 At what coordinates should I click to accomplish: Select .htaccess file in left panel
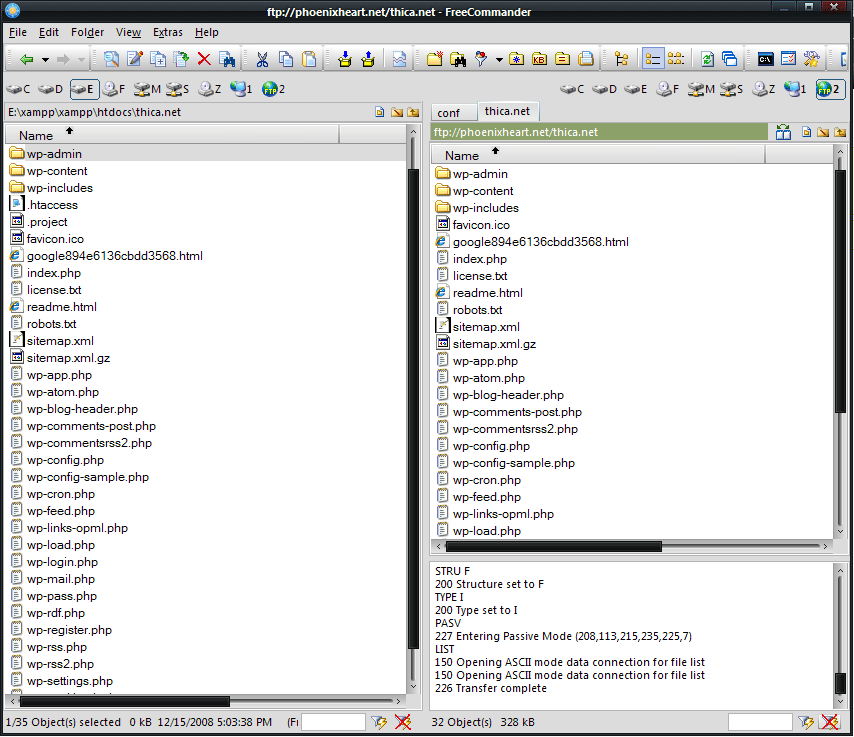click(53, 205)
